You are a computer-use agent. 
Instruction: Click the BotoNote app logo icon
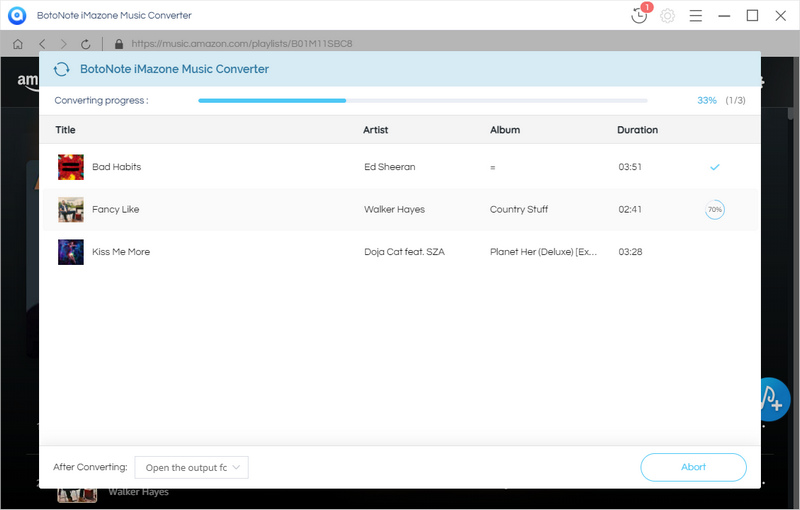[x=16, y=16]
